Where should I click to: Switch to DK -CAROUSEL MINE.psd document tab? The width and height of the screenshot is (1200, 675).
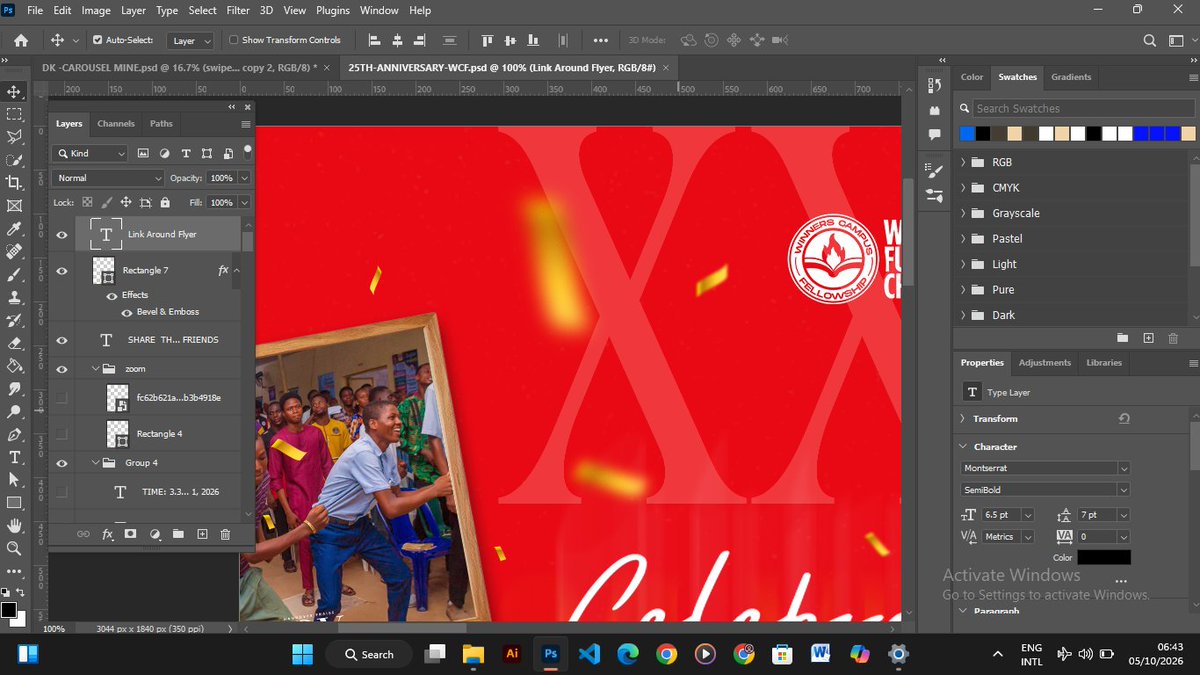tap(178, 67)
